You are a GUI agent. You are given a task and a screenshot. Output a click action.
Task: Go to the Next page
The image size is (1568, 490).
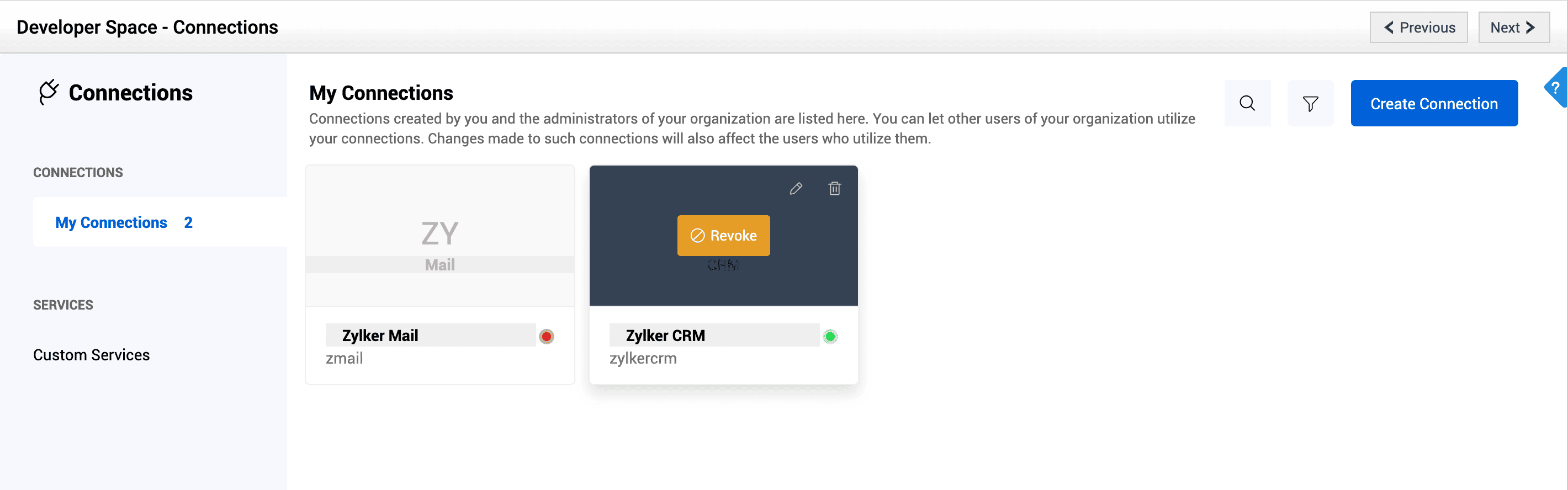[1513, 28]
